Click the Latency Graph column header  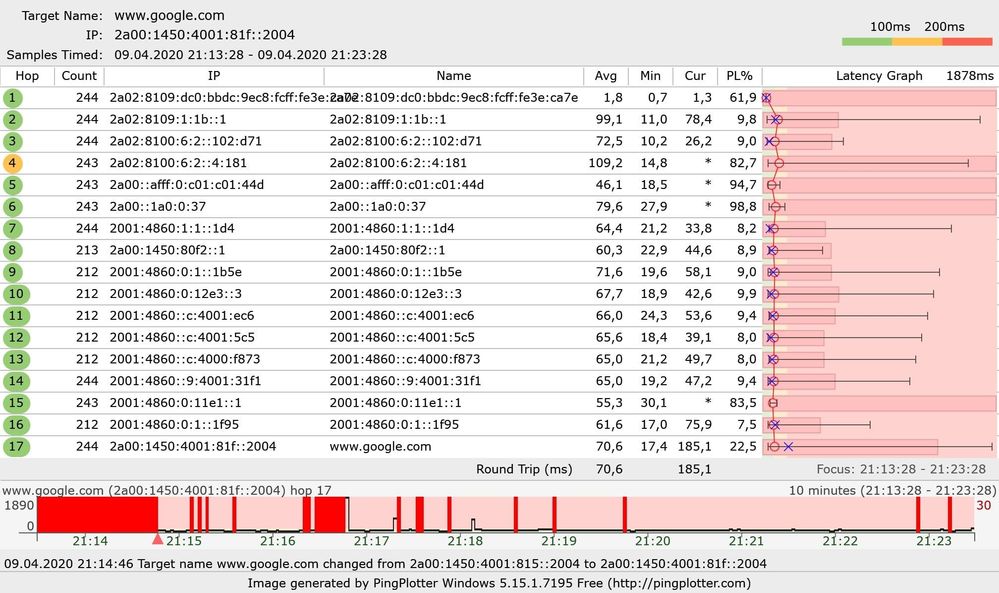(x=879, y=76)
